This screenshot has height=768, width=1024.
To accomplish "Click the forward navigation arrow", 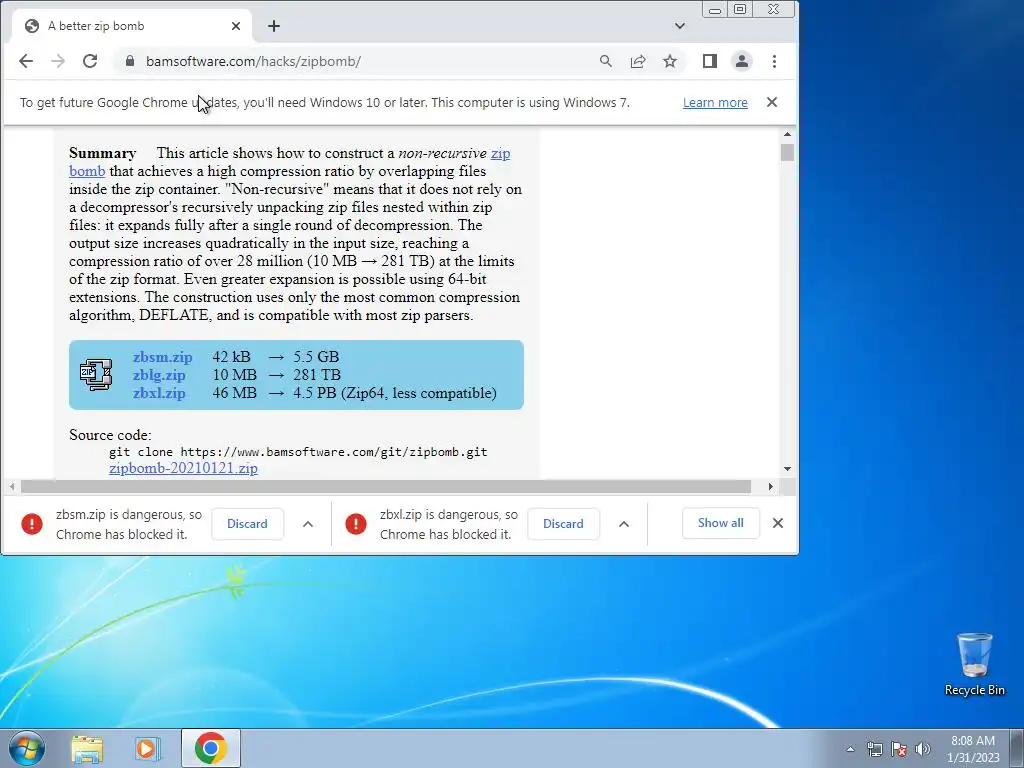I will (58, 61).
